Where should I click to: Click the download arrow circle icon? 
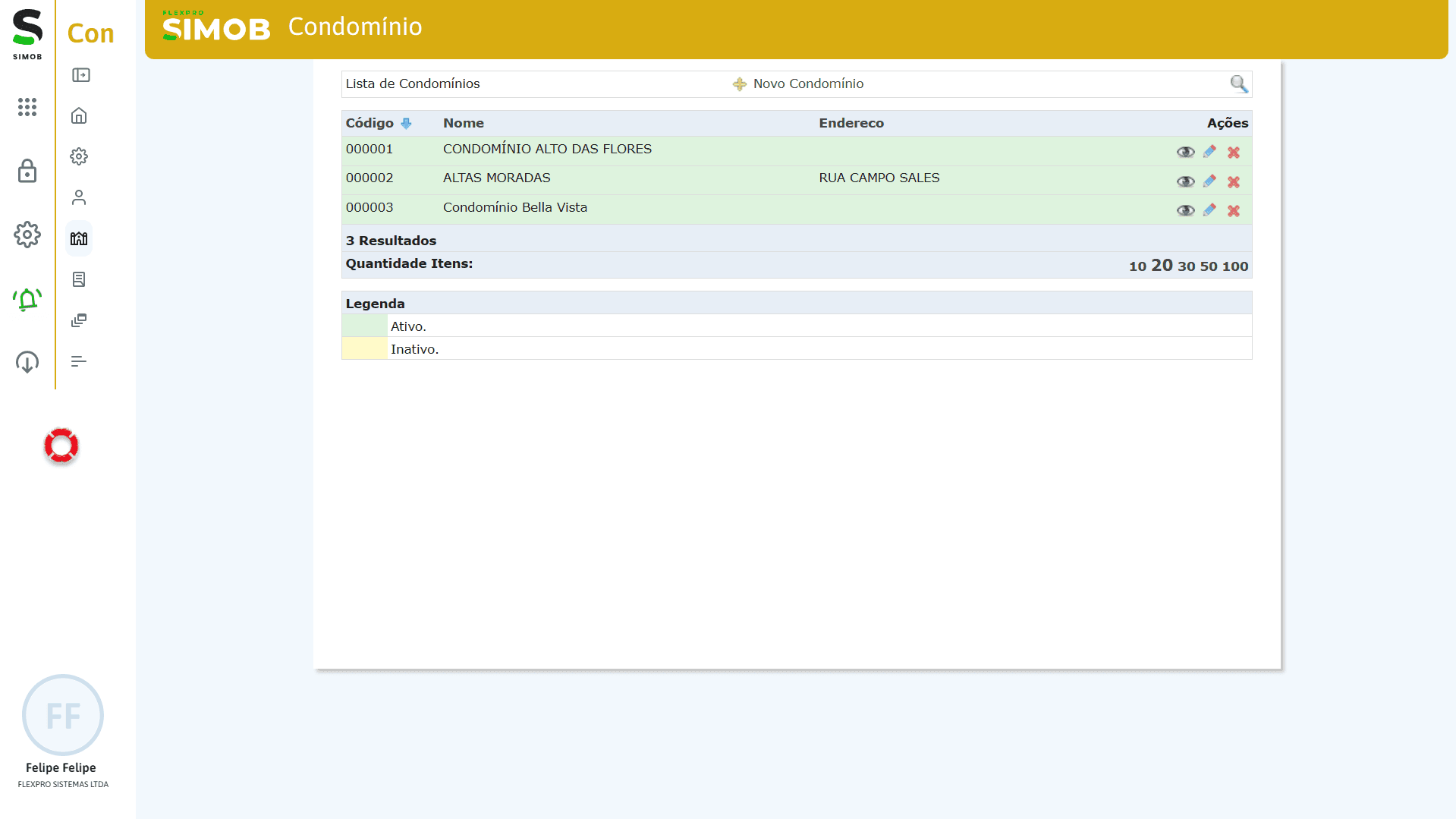(x=27, y=362)
